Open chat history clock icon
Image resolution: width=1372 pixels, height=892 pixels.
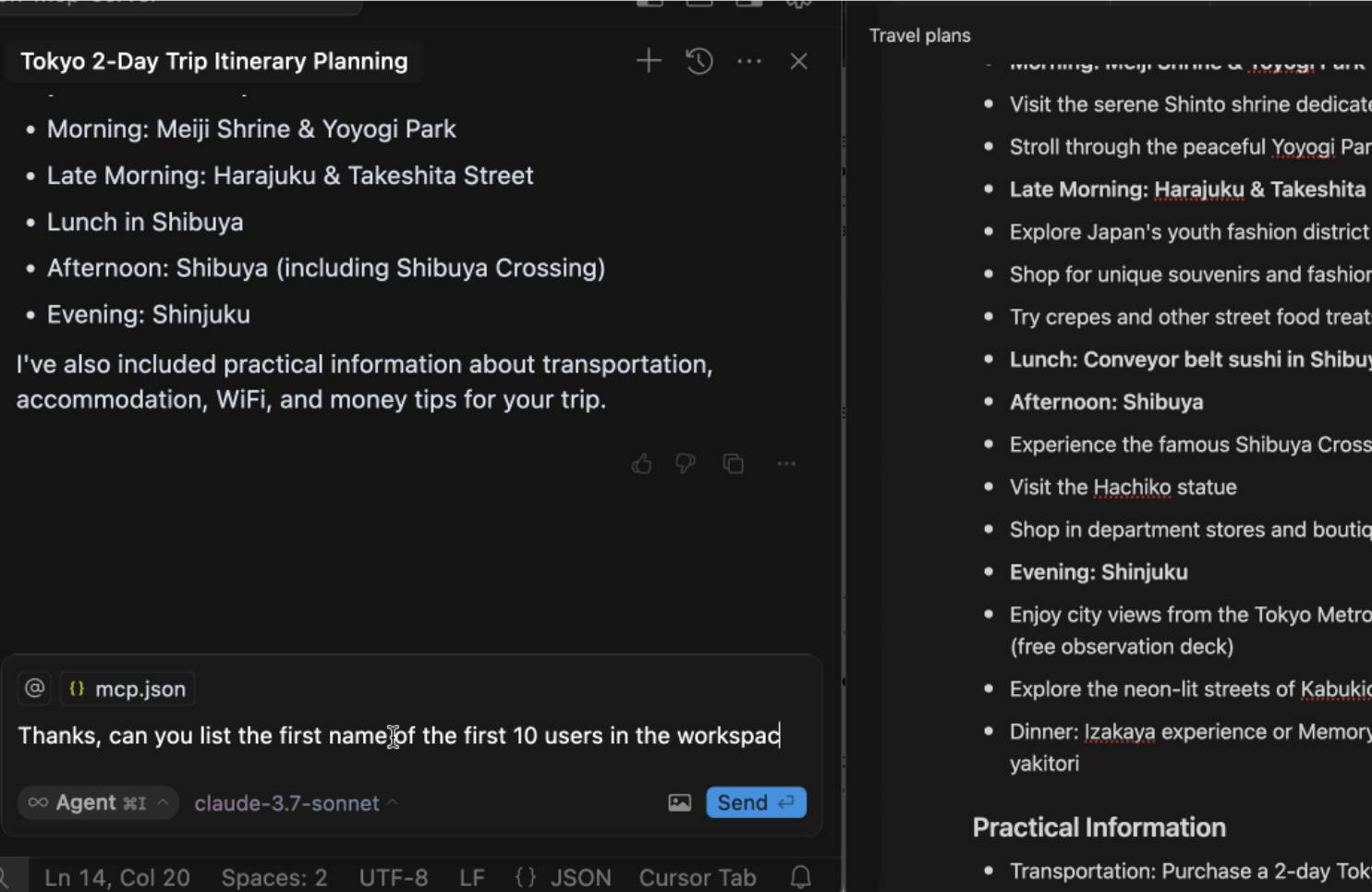point(699,62)
